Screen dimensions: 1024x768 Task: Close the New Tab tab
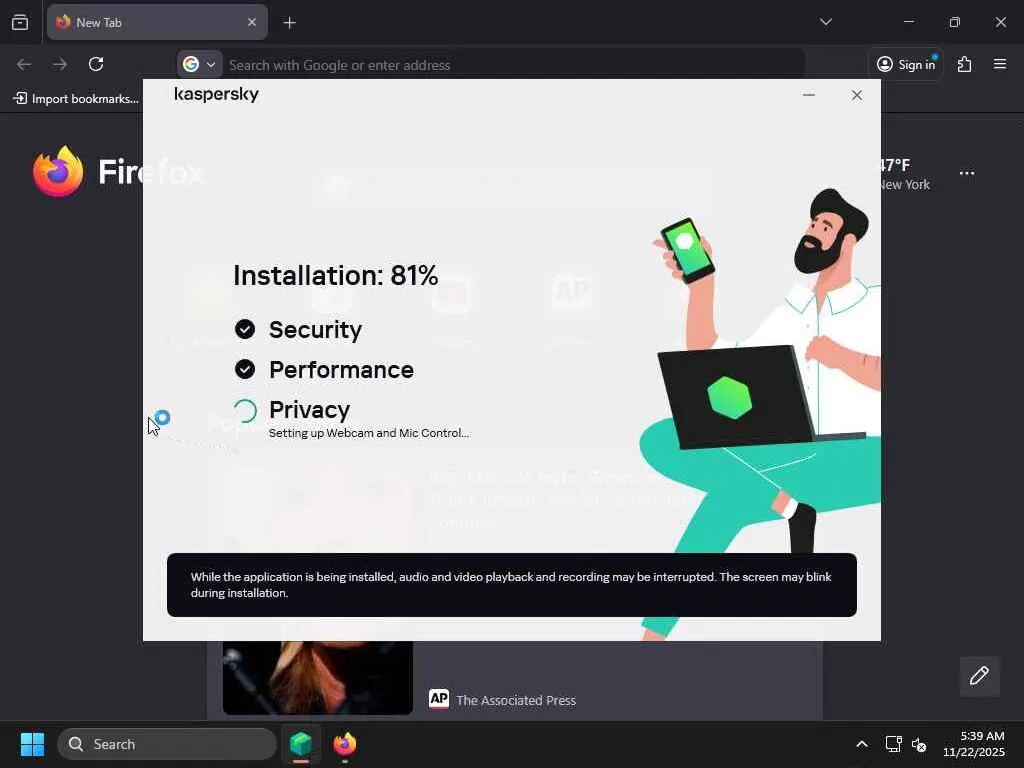pos(251,22)
